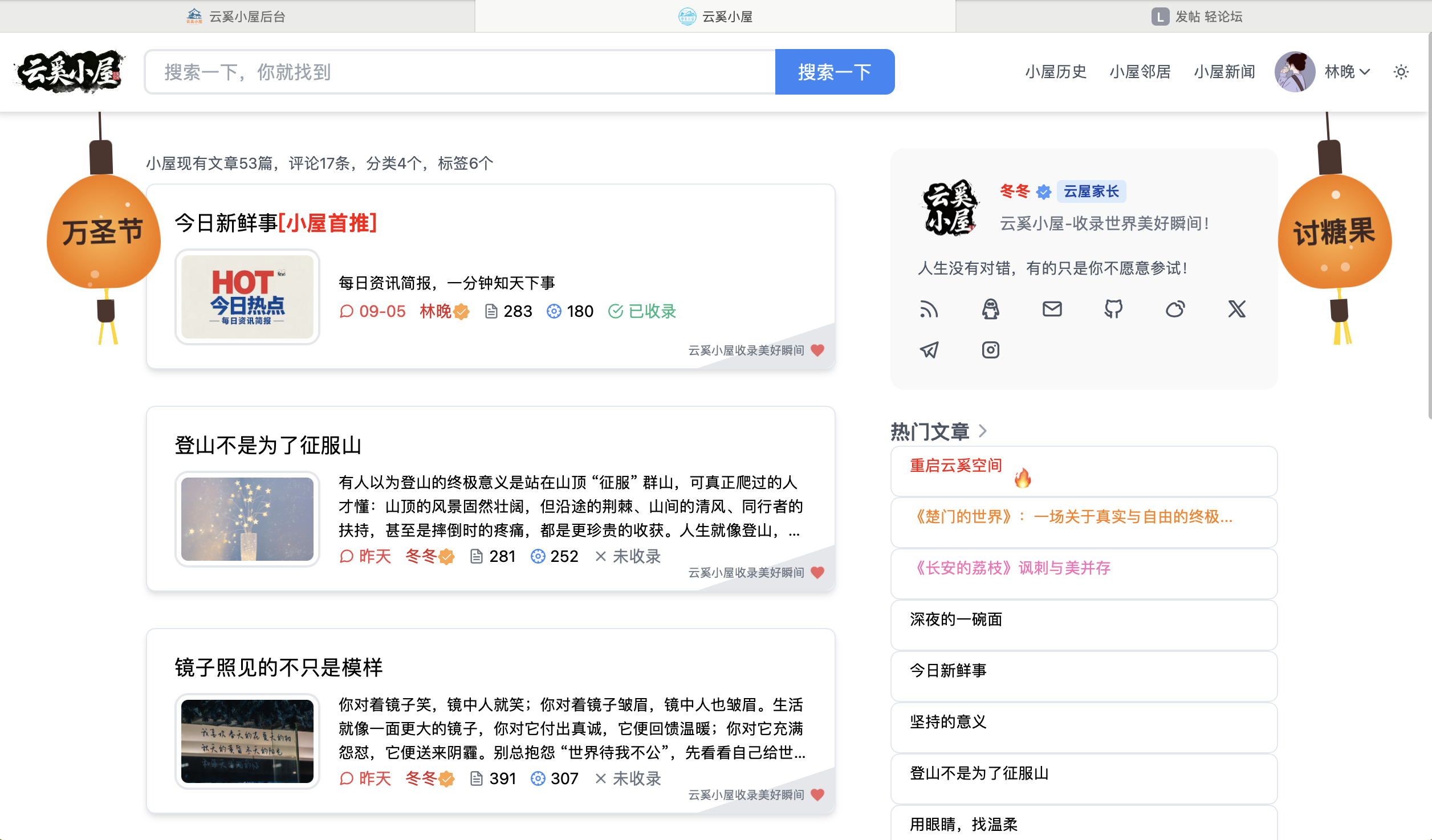Like the 今日新鲜事 card heart
Screen dimensions: 1432x840
[817, 350]
